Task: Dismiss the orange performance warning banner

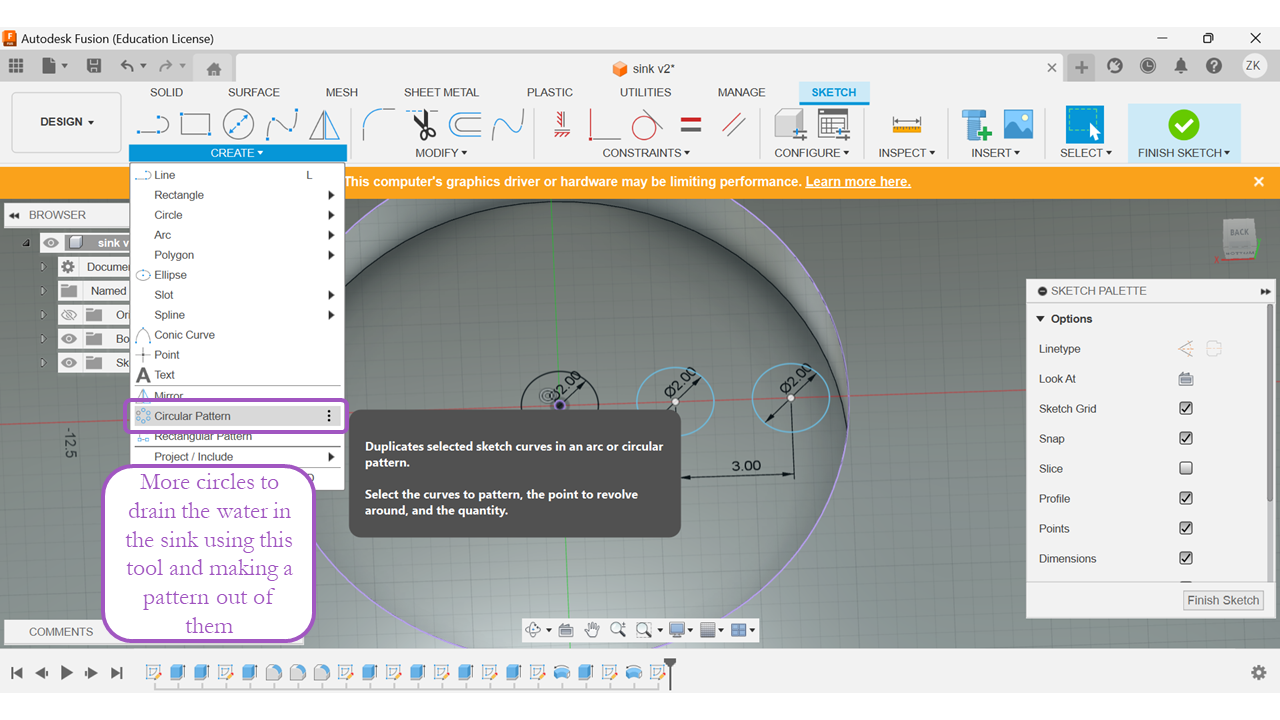Action: point(1259,182)
